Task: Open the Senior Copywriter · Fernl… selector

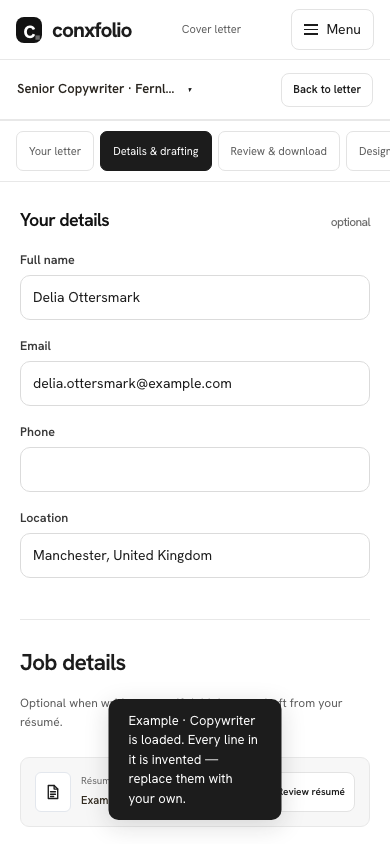Action: point(105,89)
